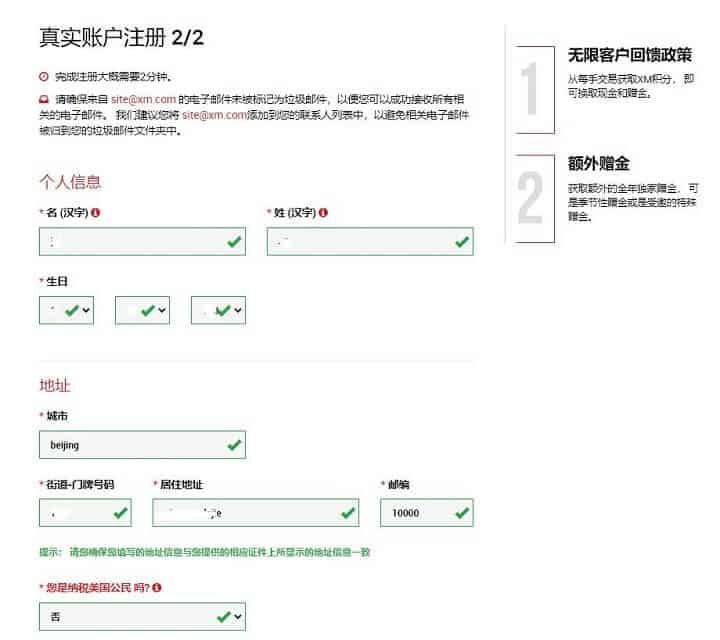Open the first birthday dropdown

[67, 310]
